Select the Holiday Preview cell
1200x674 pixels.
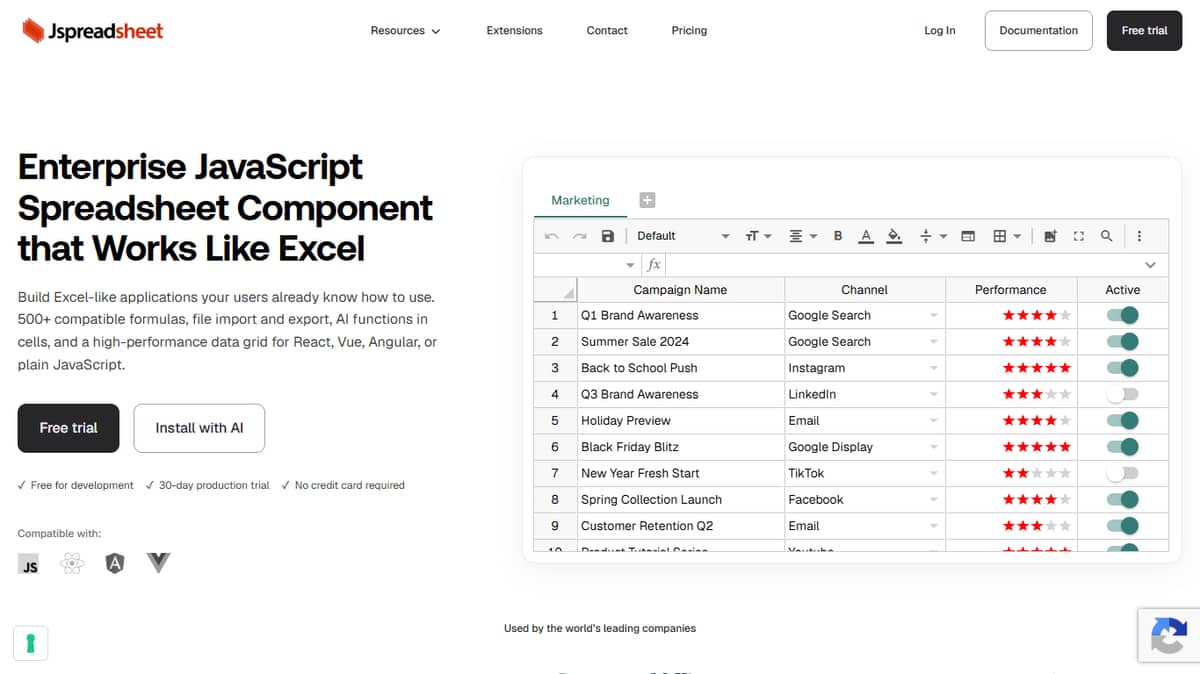coord(680,421)
